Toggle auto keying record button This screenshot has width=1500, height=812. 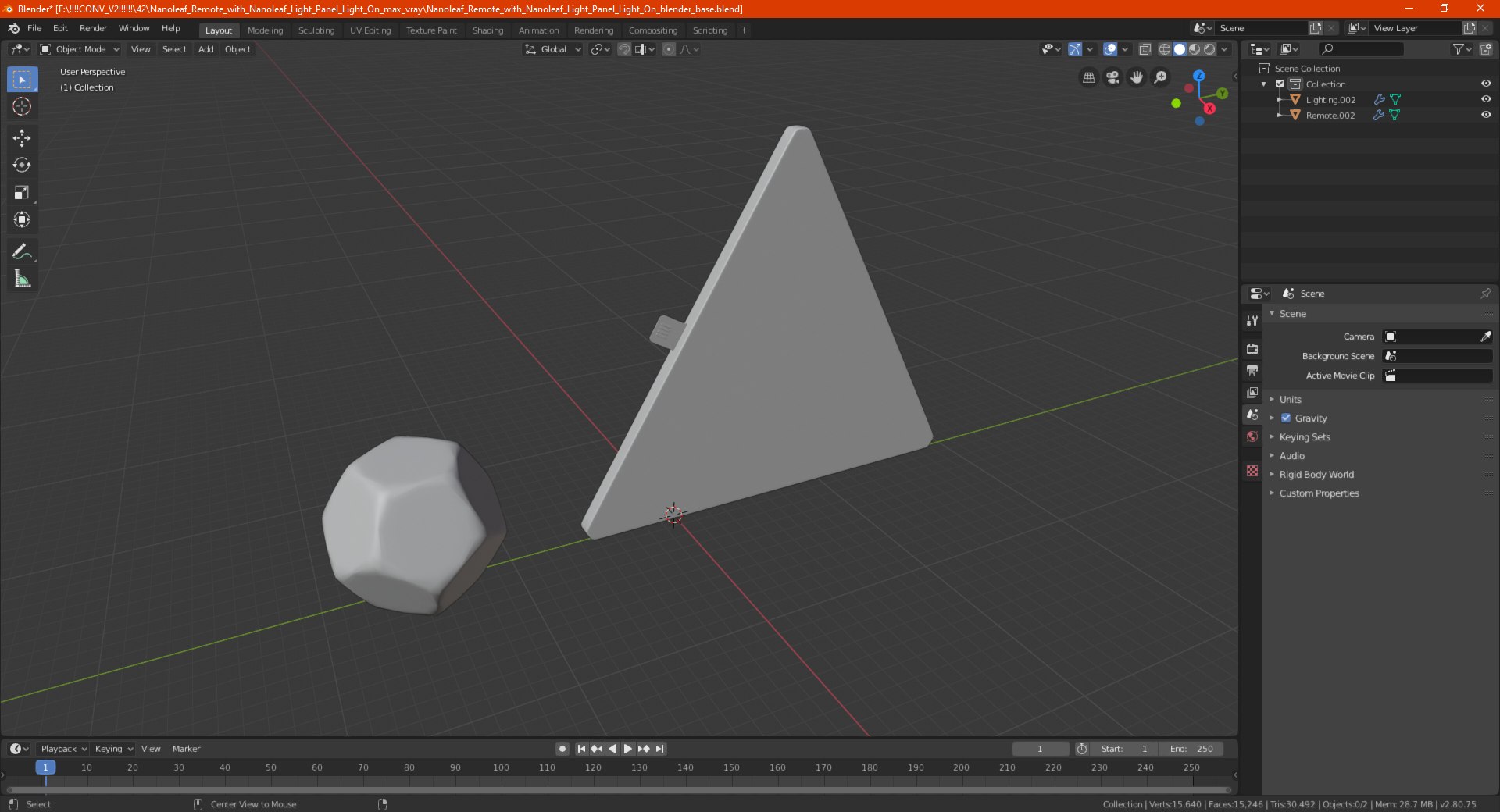tap(562, 749)
